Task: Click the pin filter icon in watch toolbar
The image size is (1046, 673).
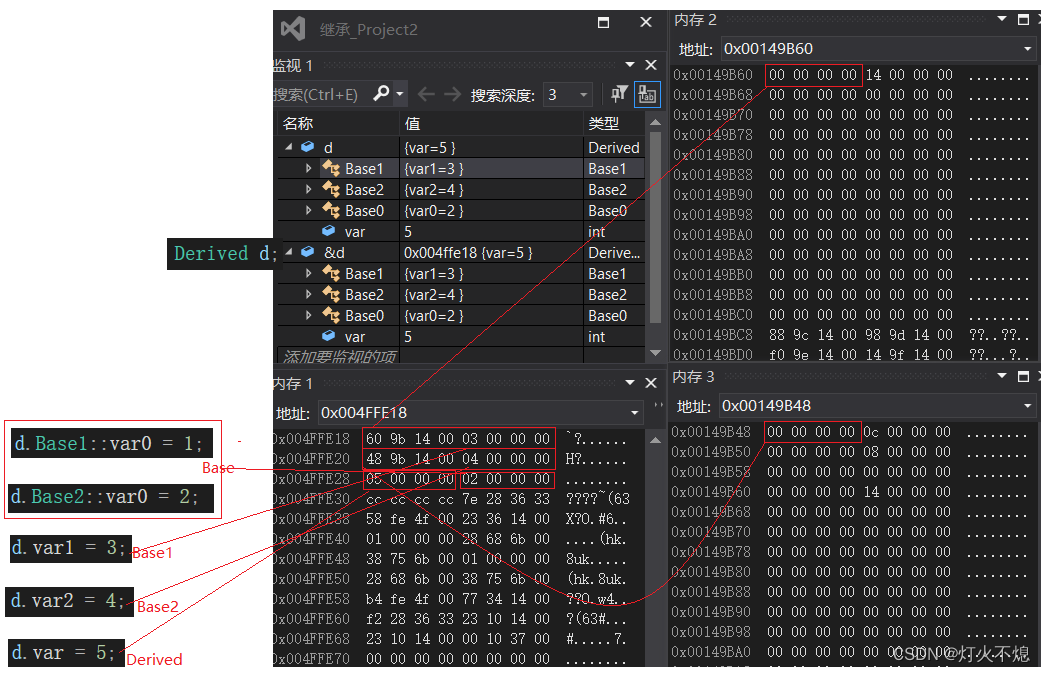Action: pos(619,94)
